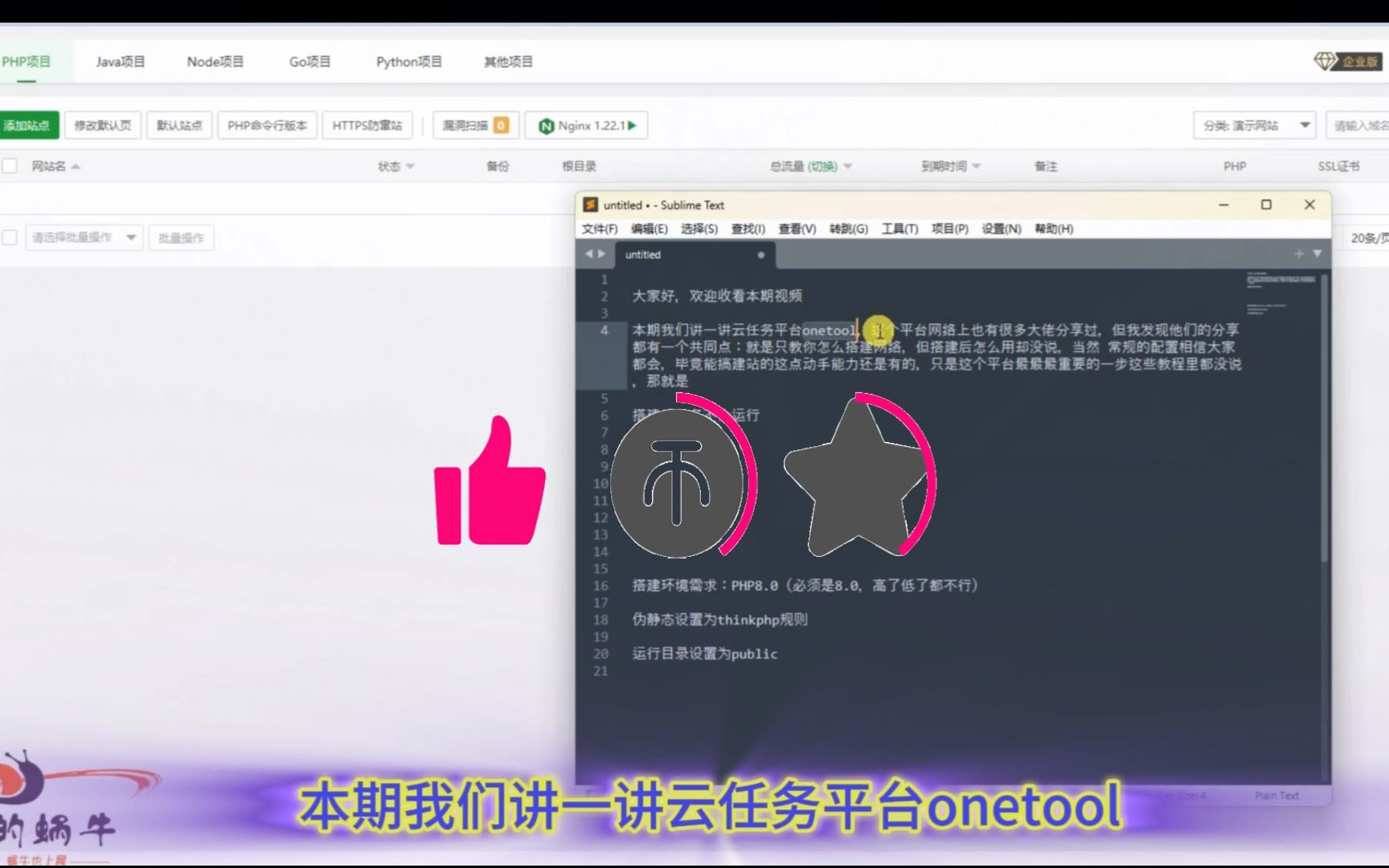The width and height of the screenshot is (1389, 868).
Task: Click the Sublime Text logo in title bar
Action: (590, 205)
